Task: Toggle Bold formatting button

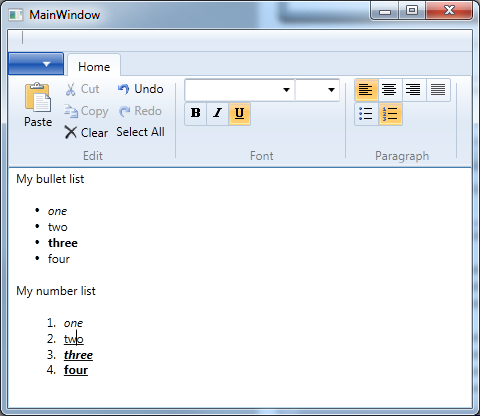Action: click(196, 114)
